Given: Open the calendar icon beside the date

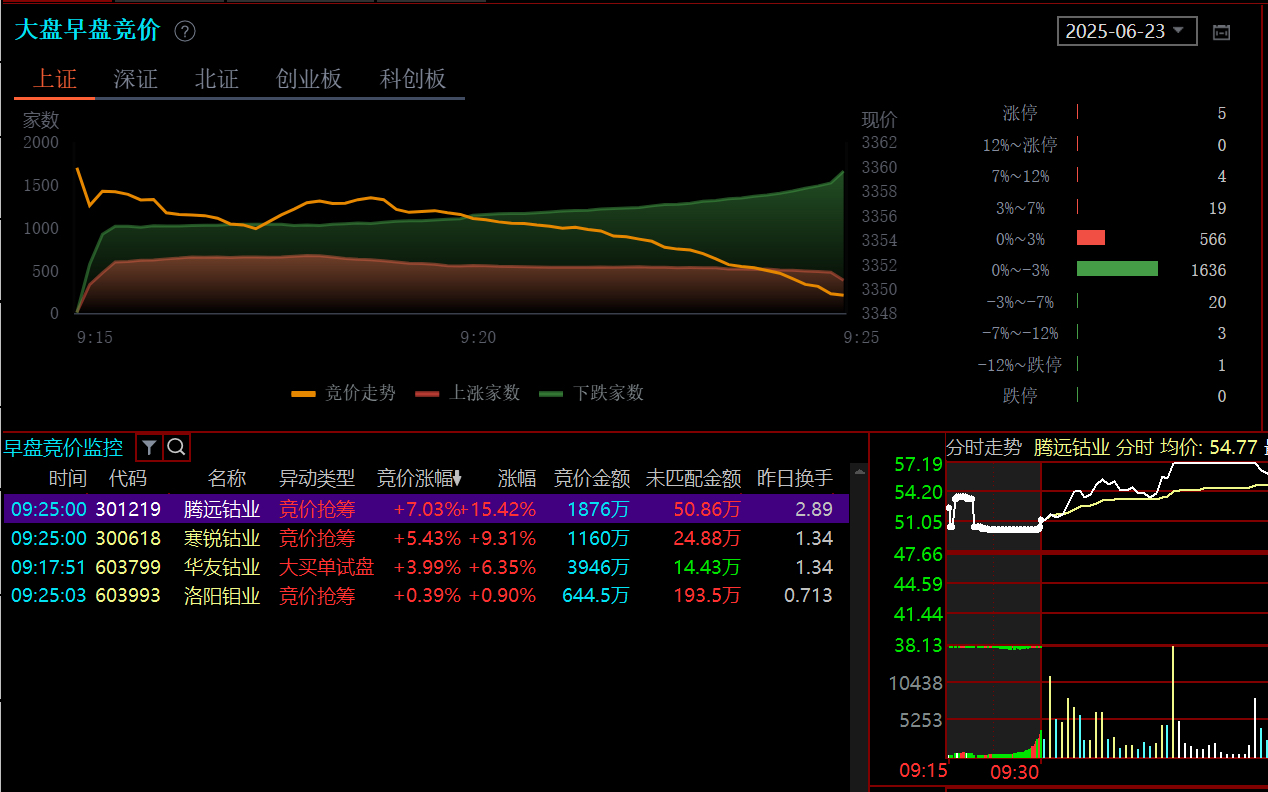Looking at the screenshot, I should (x=1221, y=32).
